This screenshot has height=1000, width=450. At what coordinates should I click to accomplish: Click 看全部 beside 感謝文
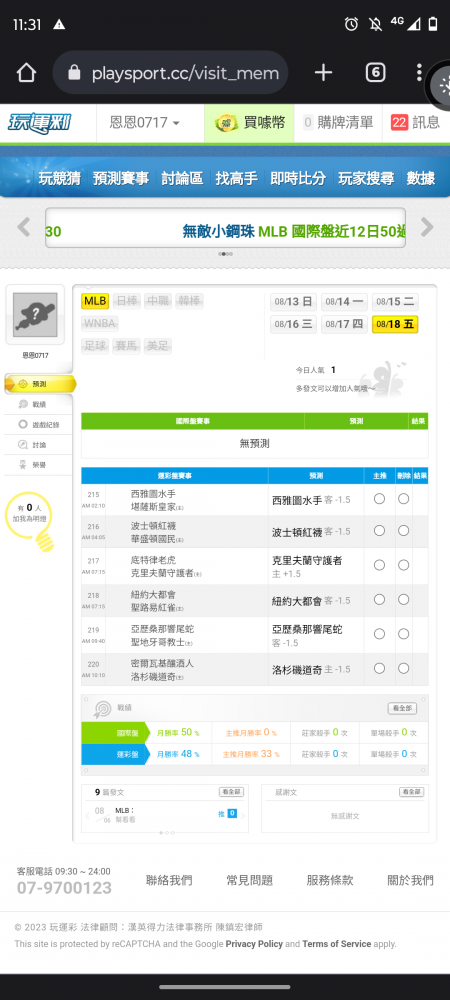tap(412, 791)
